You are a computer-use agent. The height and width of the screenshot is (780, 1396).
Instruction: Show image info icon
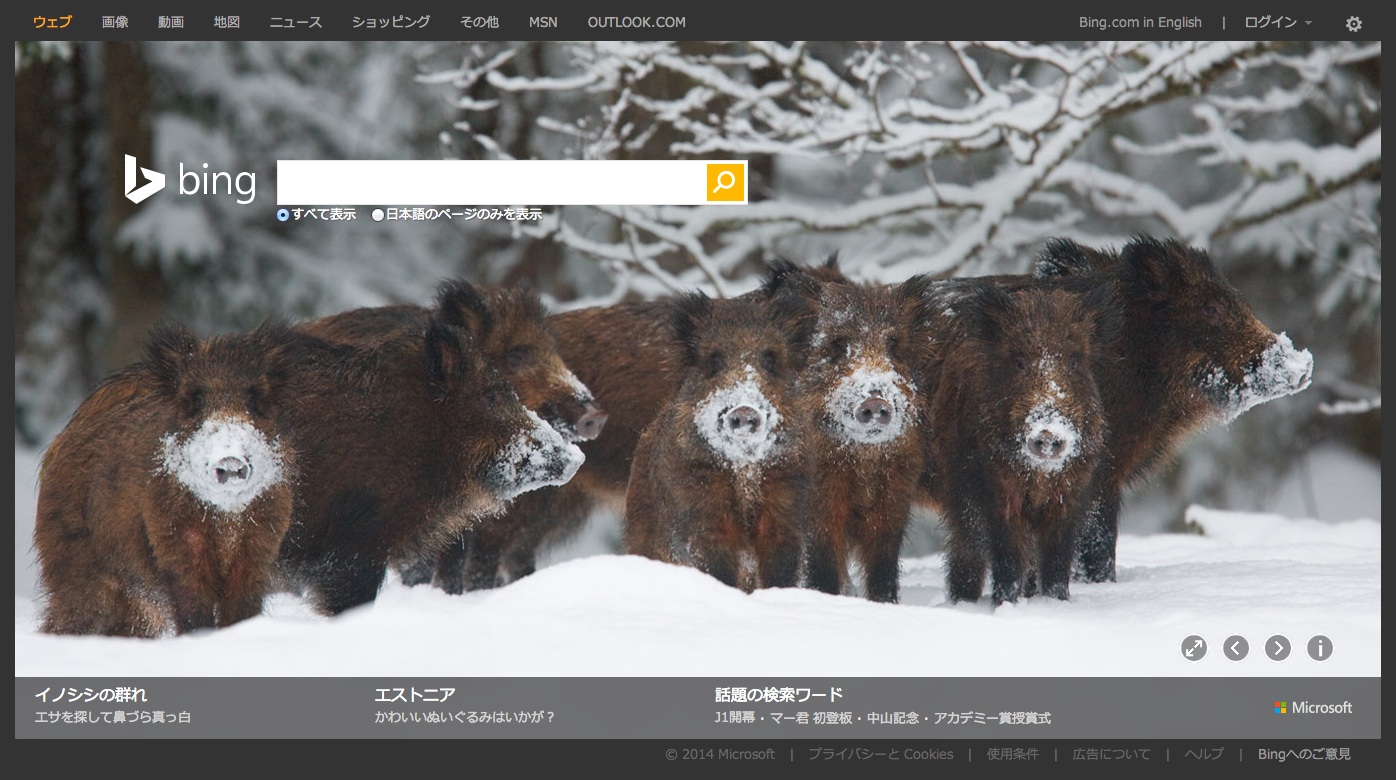pos(1320,648)
